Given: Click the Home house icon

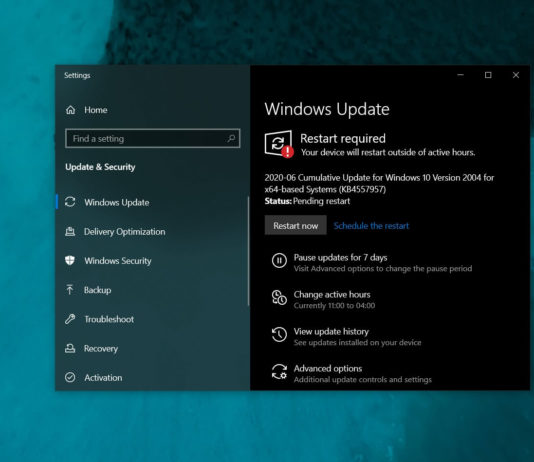Looking at the screenshot, I should [x=70, y=110].
